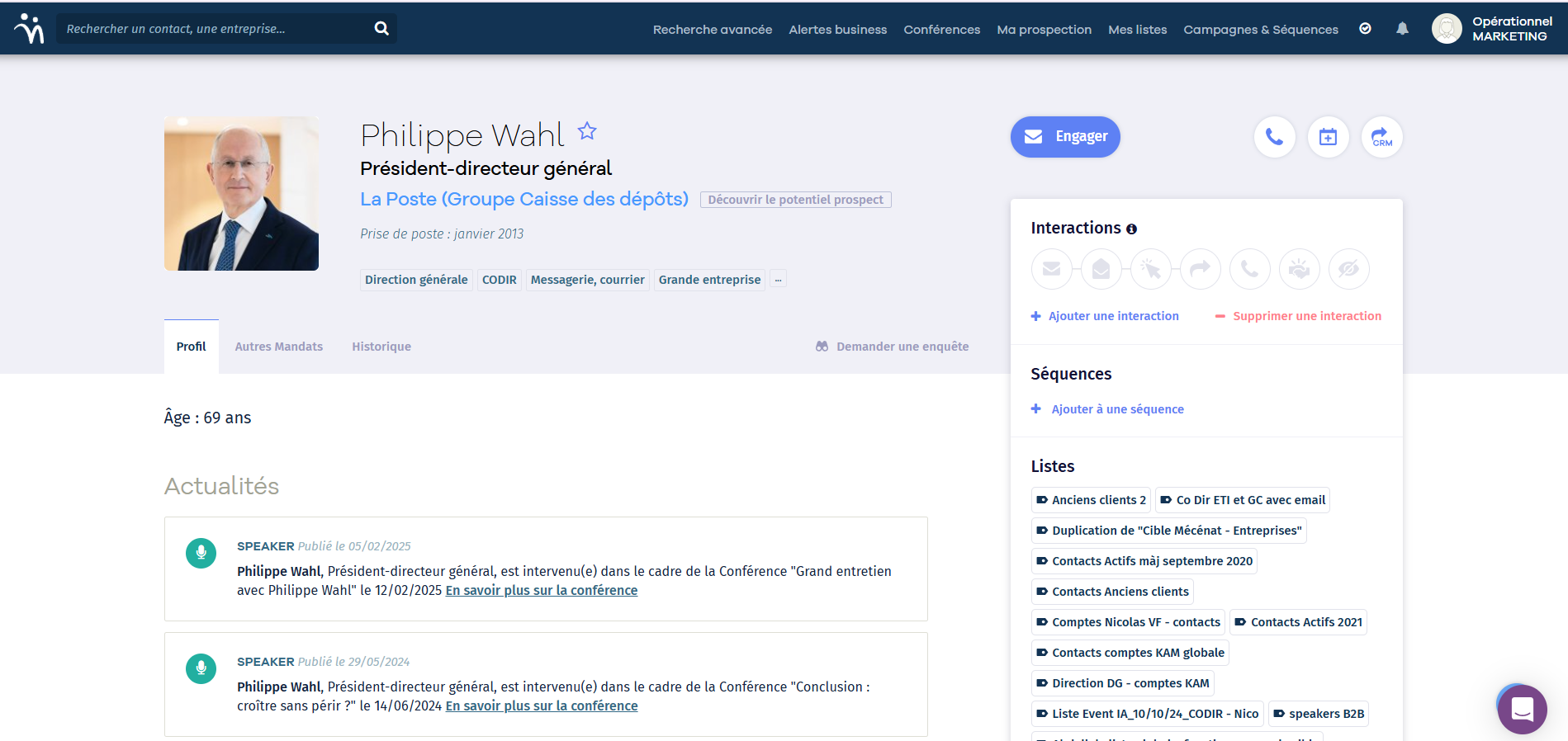
Task: Click the microphone icon of the 29/05/2024 news
Action: (x=201, y=668)
